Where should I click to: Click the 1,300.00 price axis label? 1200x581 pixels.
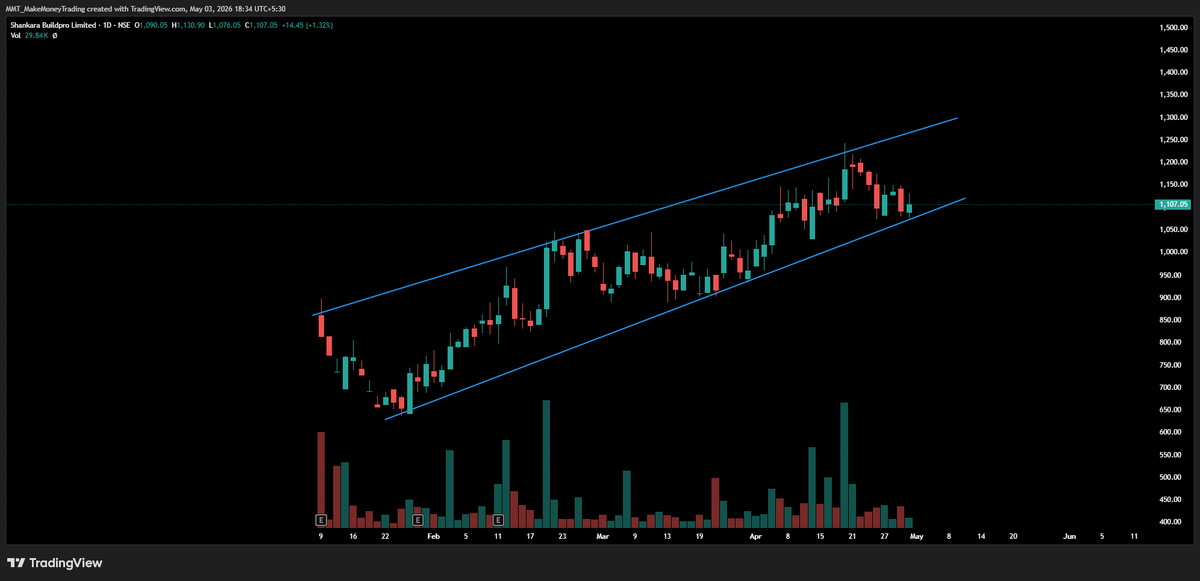pyautogui.click(x=1174, y=117)
